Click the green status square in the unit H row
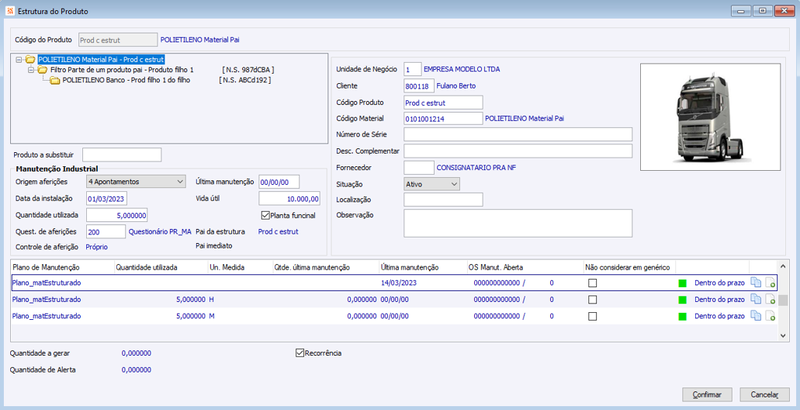Viewport: 800px width, 410px height. [x=683, y=300]
